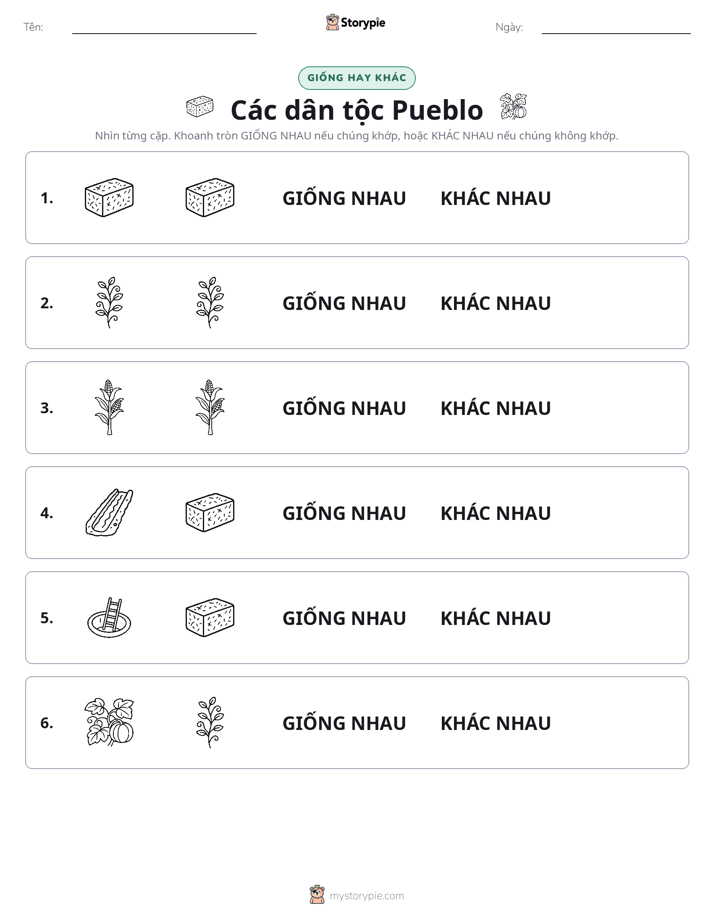Viewport: 714px width, 924px height.
Task: Click the Storypie logo at top
Action: point(355,22)
